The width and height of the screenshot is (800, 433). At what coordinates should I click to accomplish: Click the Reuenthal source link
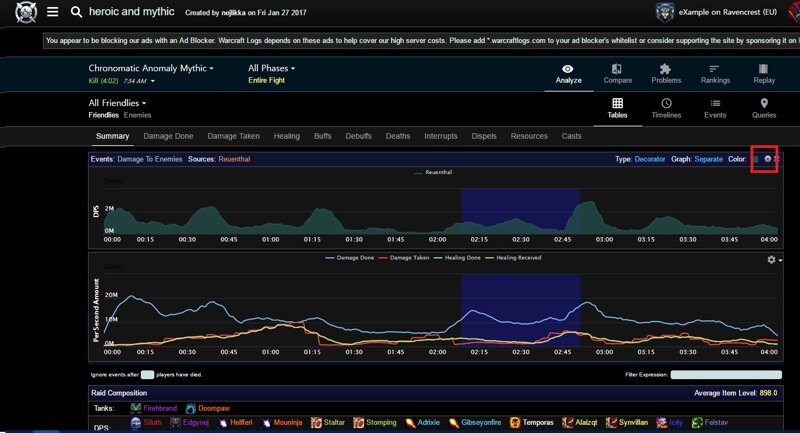(234, 159)
